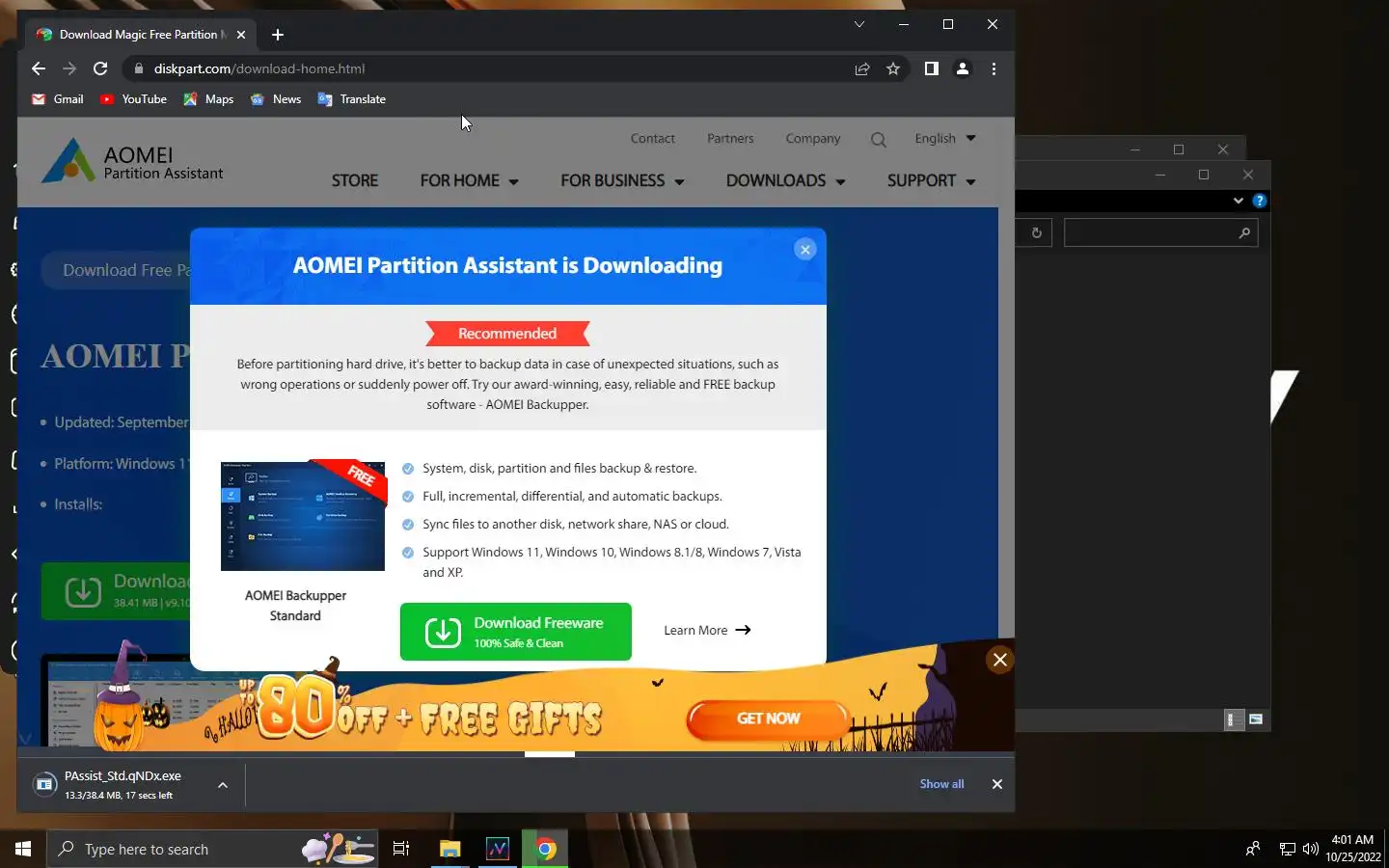Click the AOMEI Partition Assistant logo
The height and width of the screenshot is (868, 1389).
pos(132,161)
